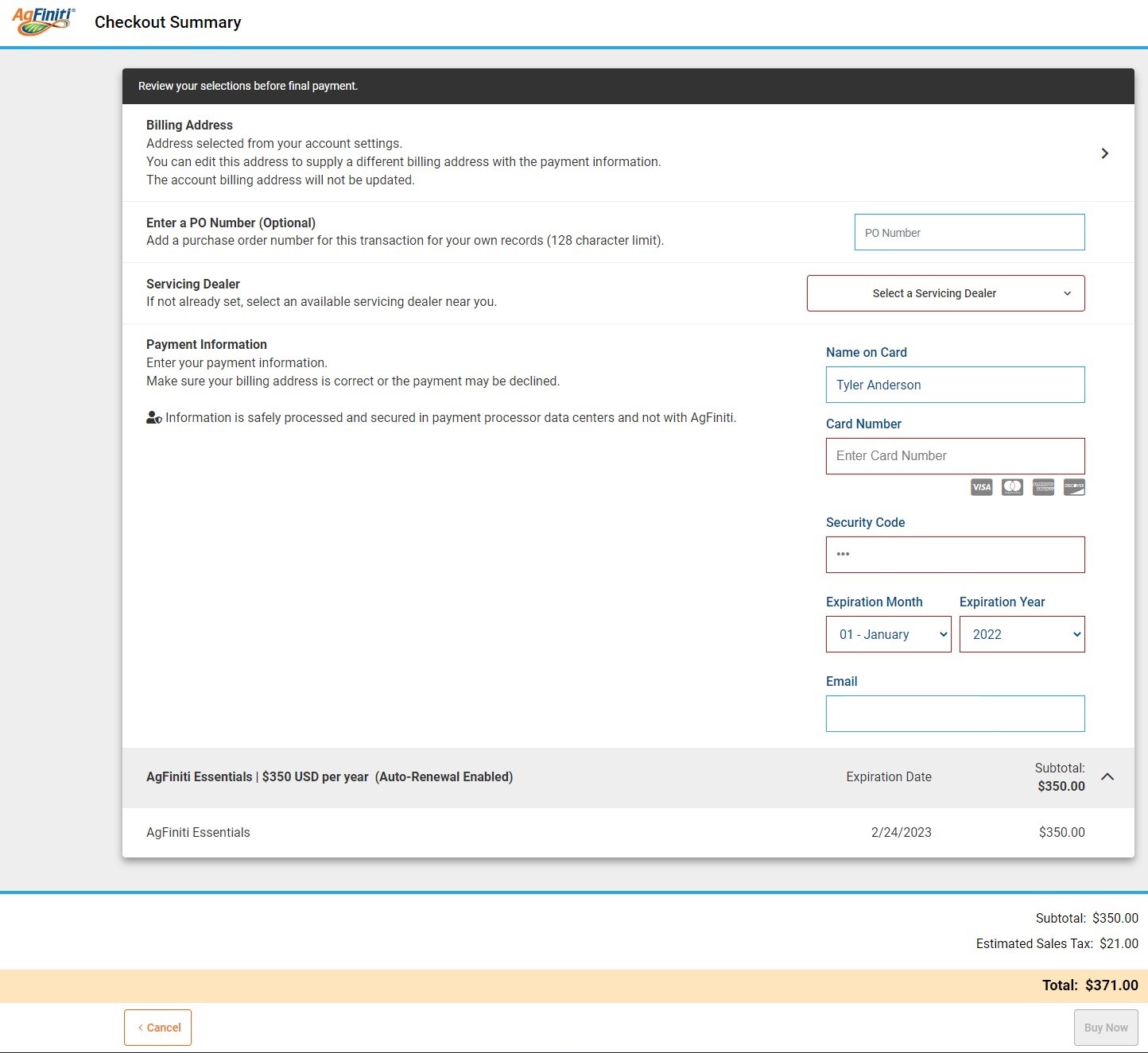Collapse the AgFiniti Essentials subtotal section
Screen dimensions: 1148x1053
(1107, 777)
